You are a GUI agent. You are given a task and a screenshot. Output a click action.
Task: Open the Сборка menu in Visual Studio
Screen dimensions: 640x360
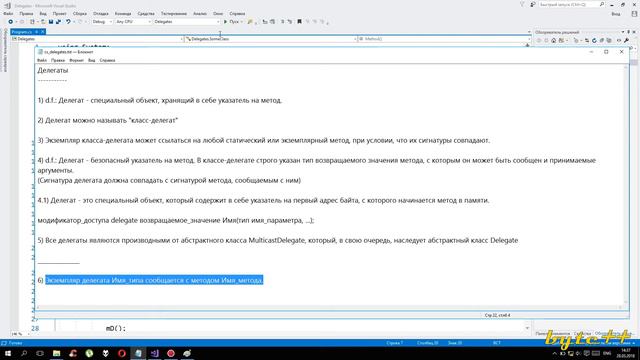pos(80,13)
